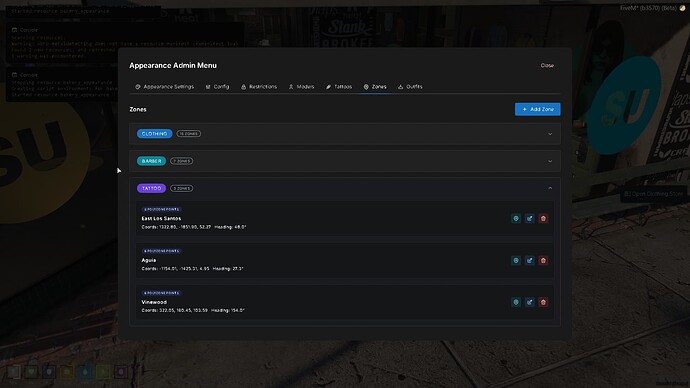The image size is (690, 388).
Task: Click the polyzone points badge above Vinewood
Action: [161, 293]
